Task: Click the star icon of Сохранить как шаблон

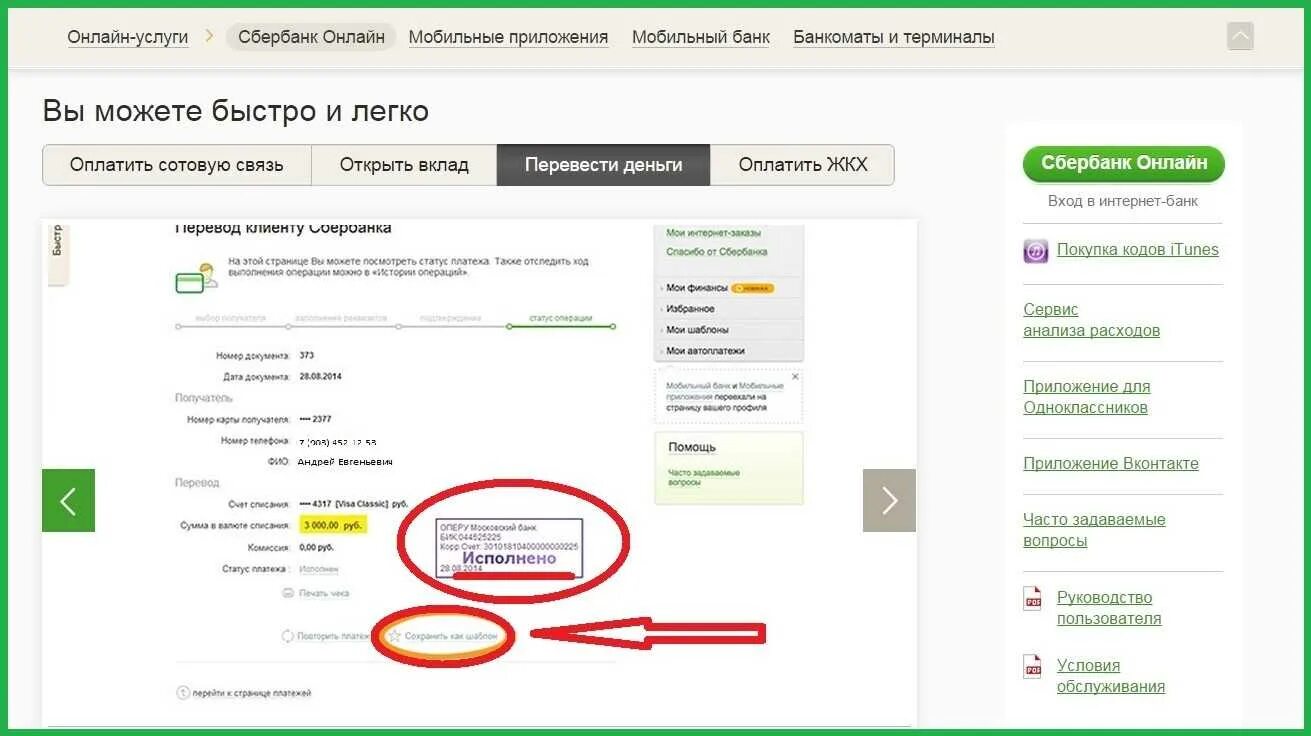Action: 395,635
